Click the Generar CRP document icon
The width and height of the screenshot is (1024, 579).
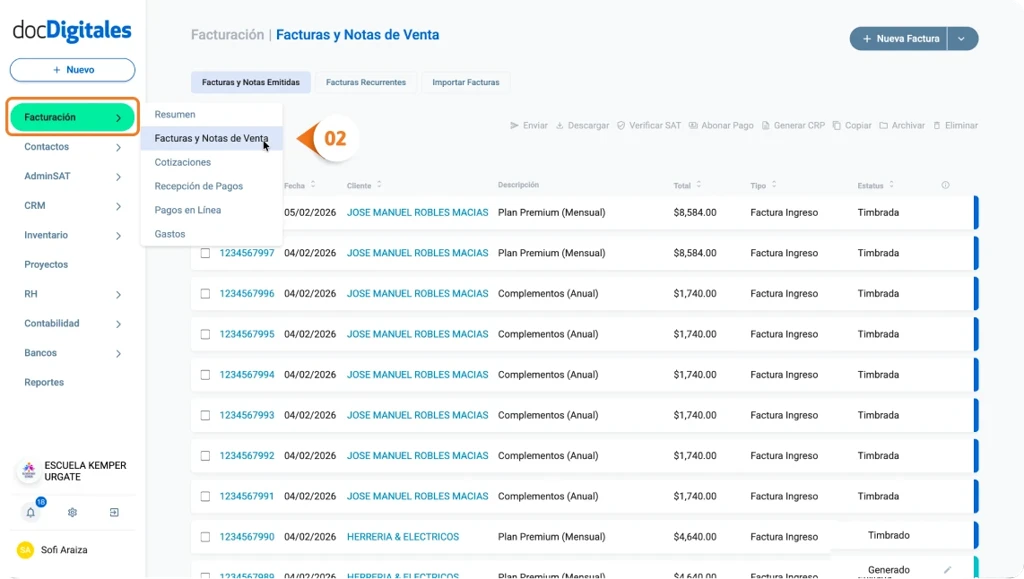point(765,126)
